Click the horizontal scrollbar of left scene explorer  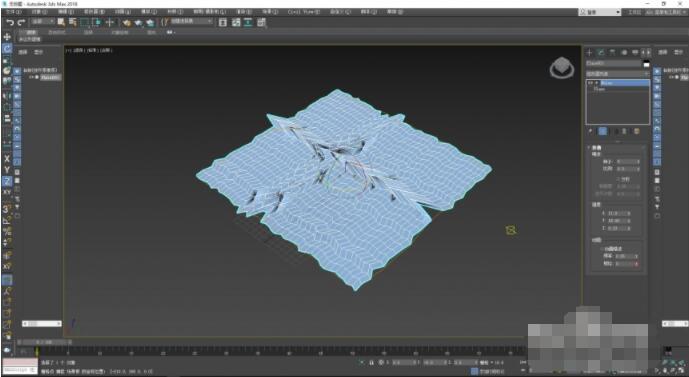click(x=42, y=323)
